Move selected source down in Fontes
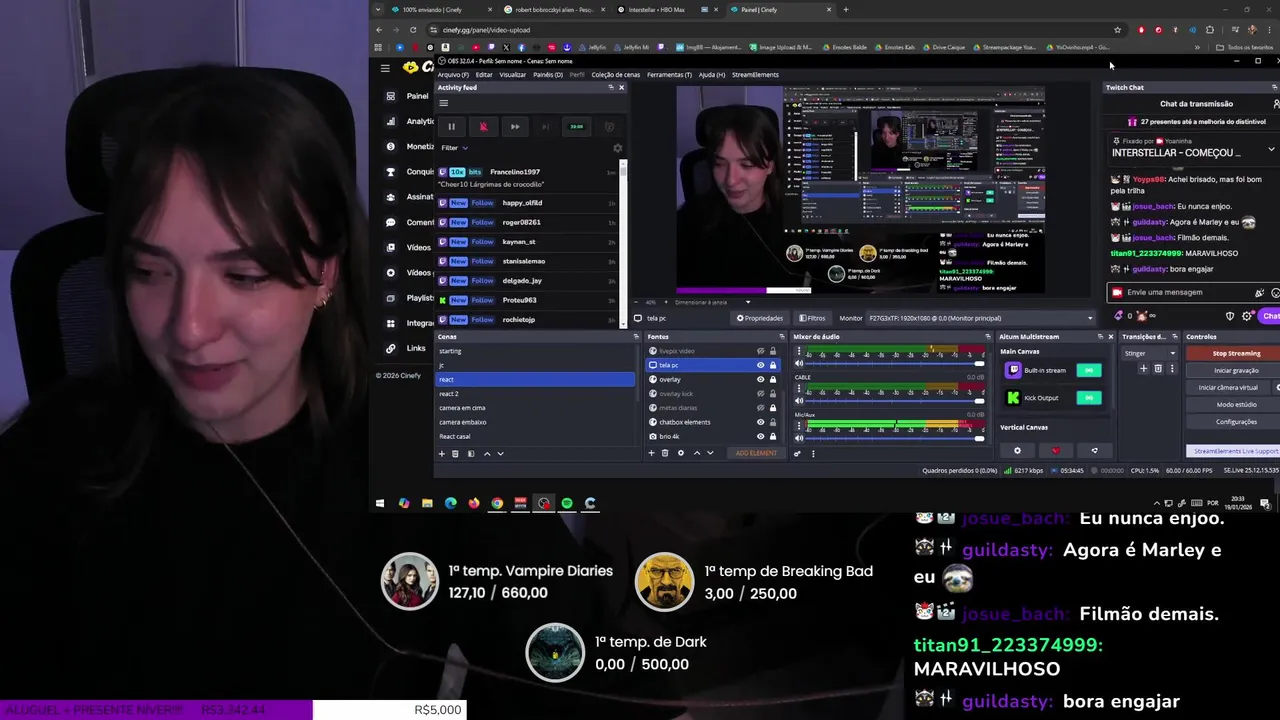The image size is (1280, 720). coord(710,453)
